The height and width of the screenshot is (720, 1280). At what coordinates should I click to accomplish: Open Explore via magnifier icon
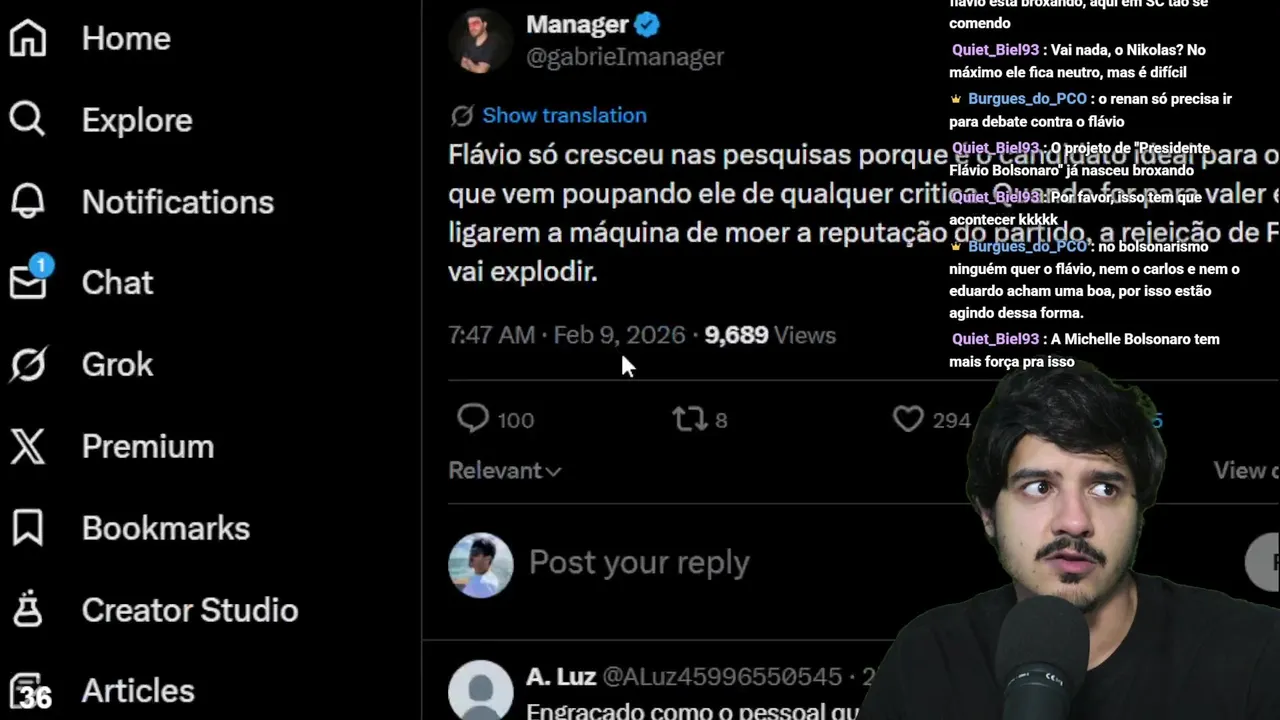click(x=28, y=120)
